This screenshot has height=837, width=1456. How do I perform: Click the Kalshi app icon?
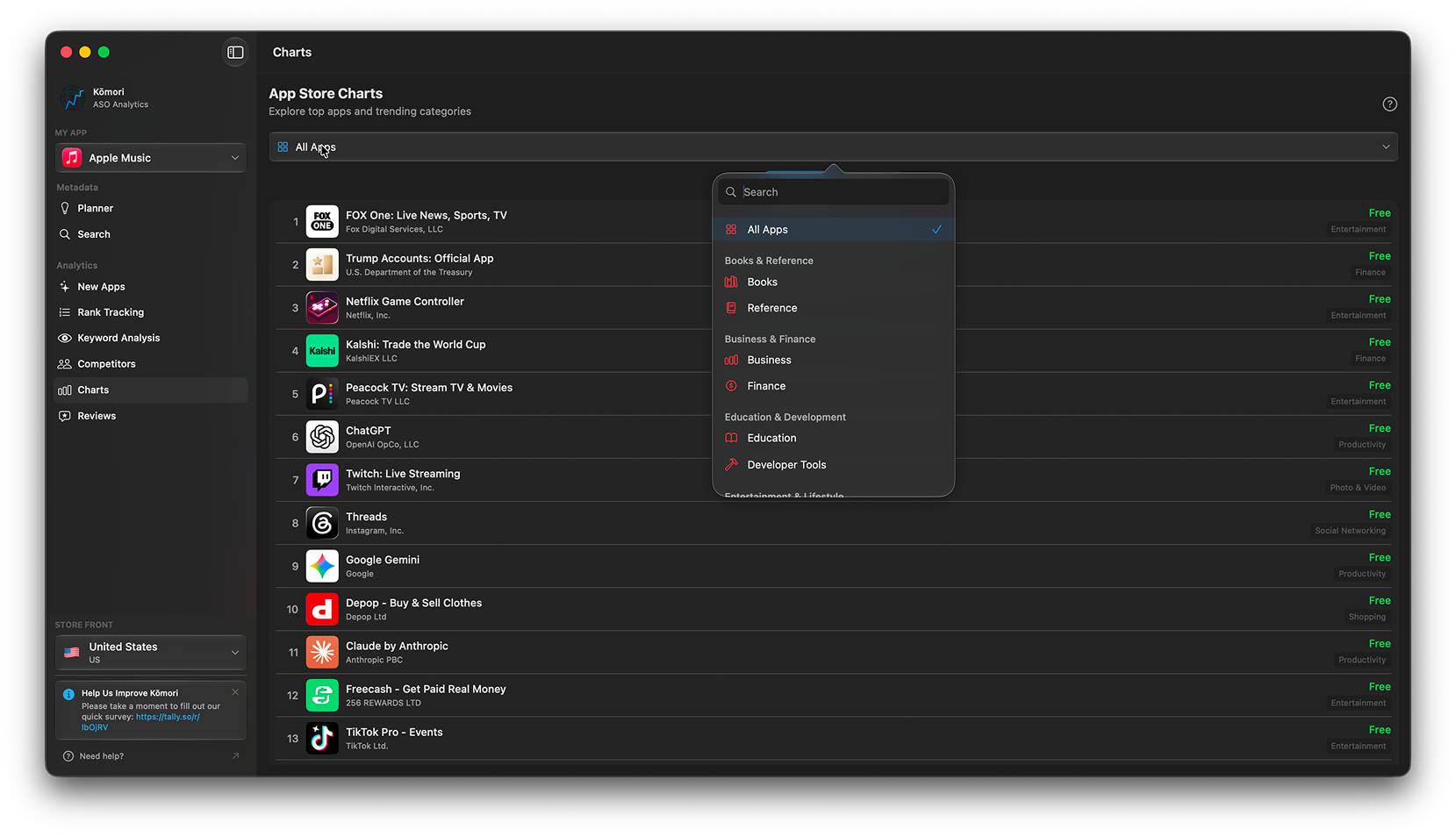tap(322, 351)
